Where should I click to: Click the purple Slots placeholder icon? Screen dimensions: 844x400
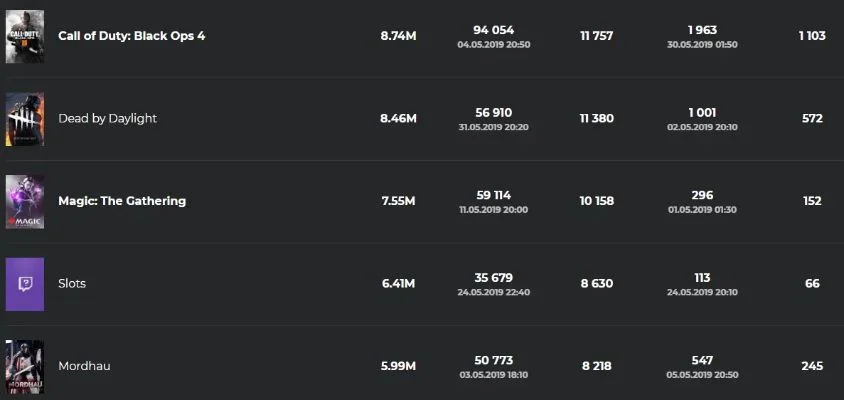(x=25, y=284)
